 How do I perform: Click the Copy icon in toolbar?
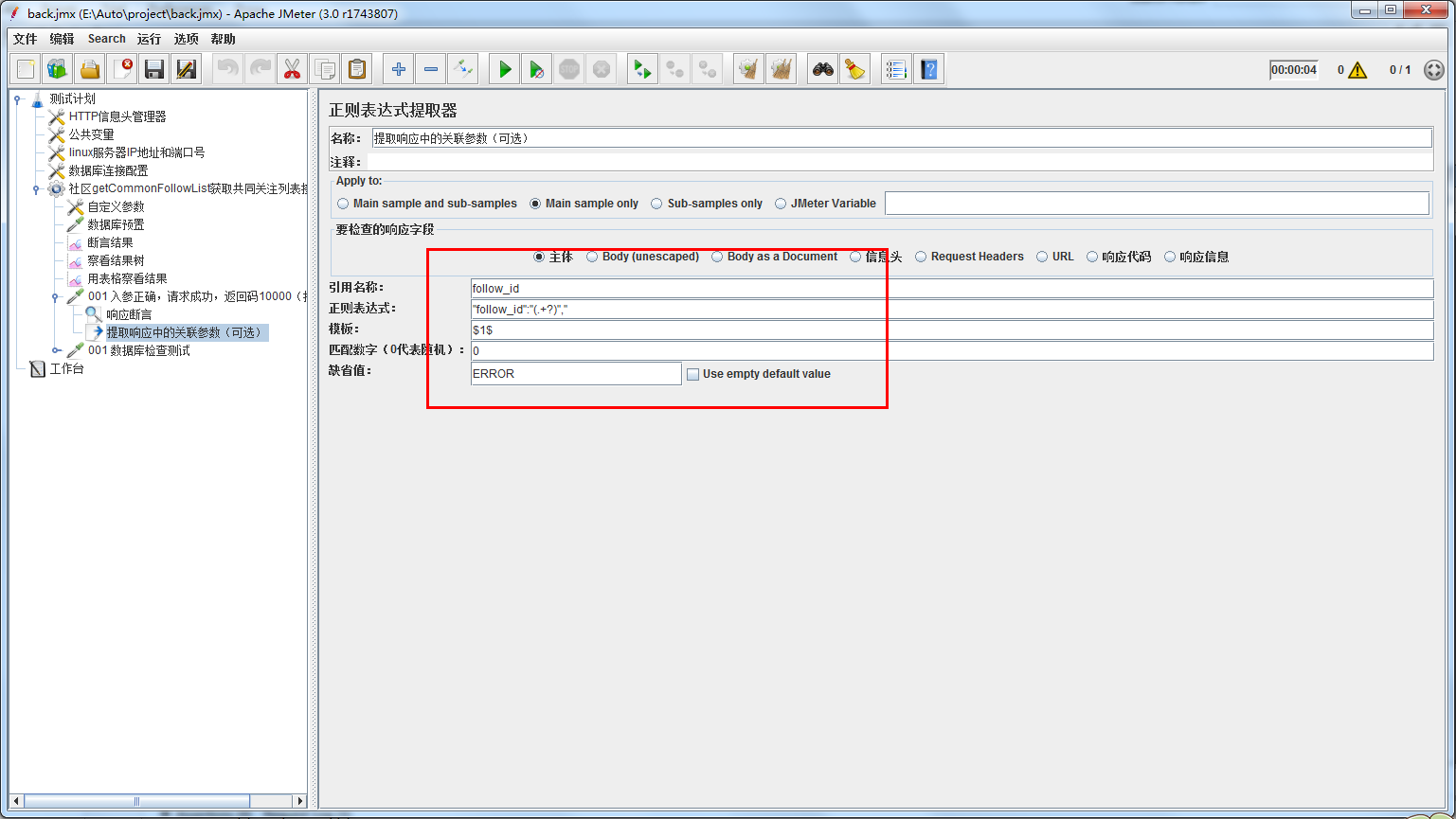click(x=324, y=69)
